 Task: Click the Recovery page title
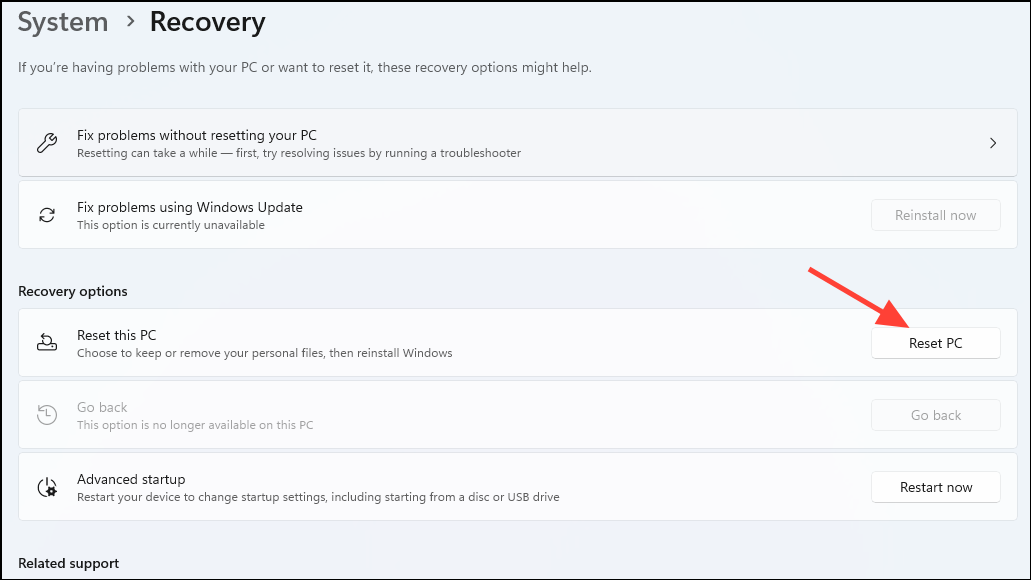click(208, 22)
